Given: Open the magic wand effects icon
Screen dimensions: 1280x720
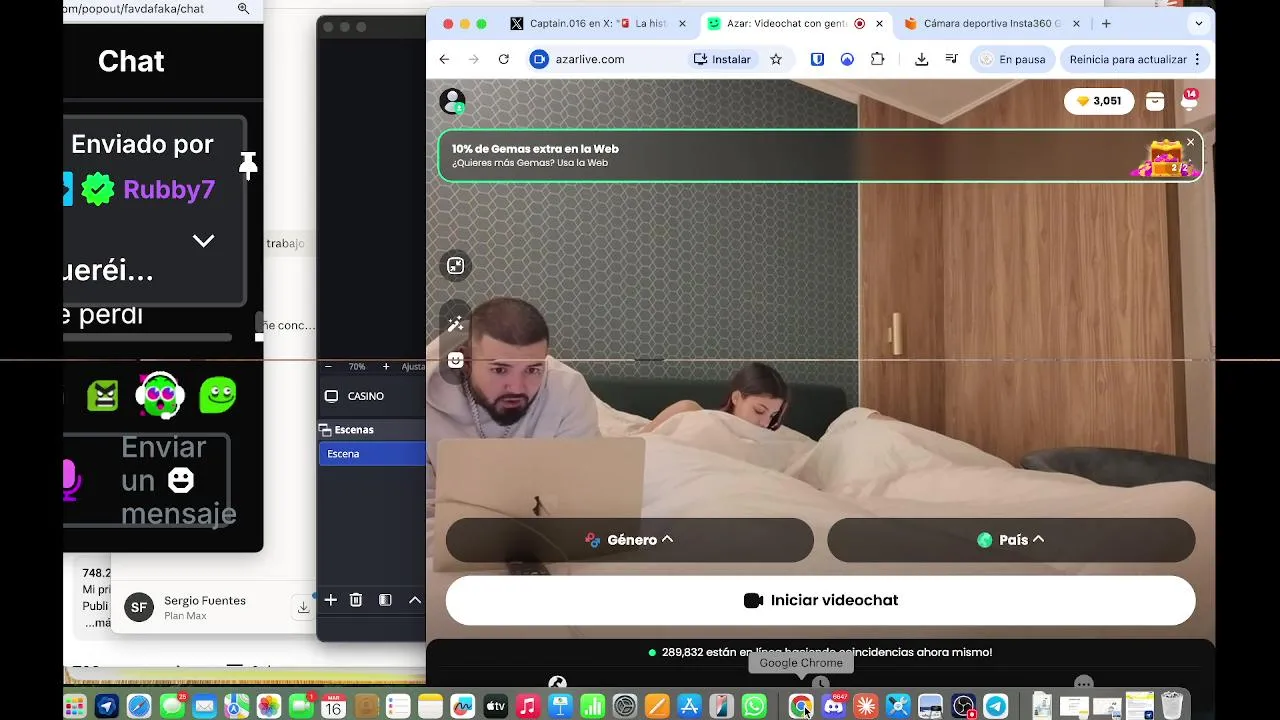Looking at the screenshot, I should click(455, 324).
